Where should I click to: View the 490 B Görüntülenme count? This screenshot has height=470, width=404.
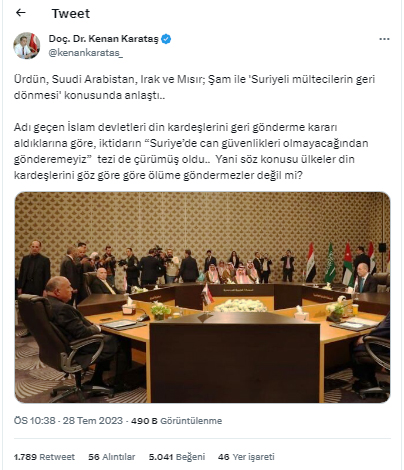point(176,421)
